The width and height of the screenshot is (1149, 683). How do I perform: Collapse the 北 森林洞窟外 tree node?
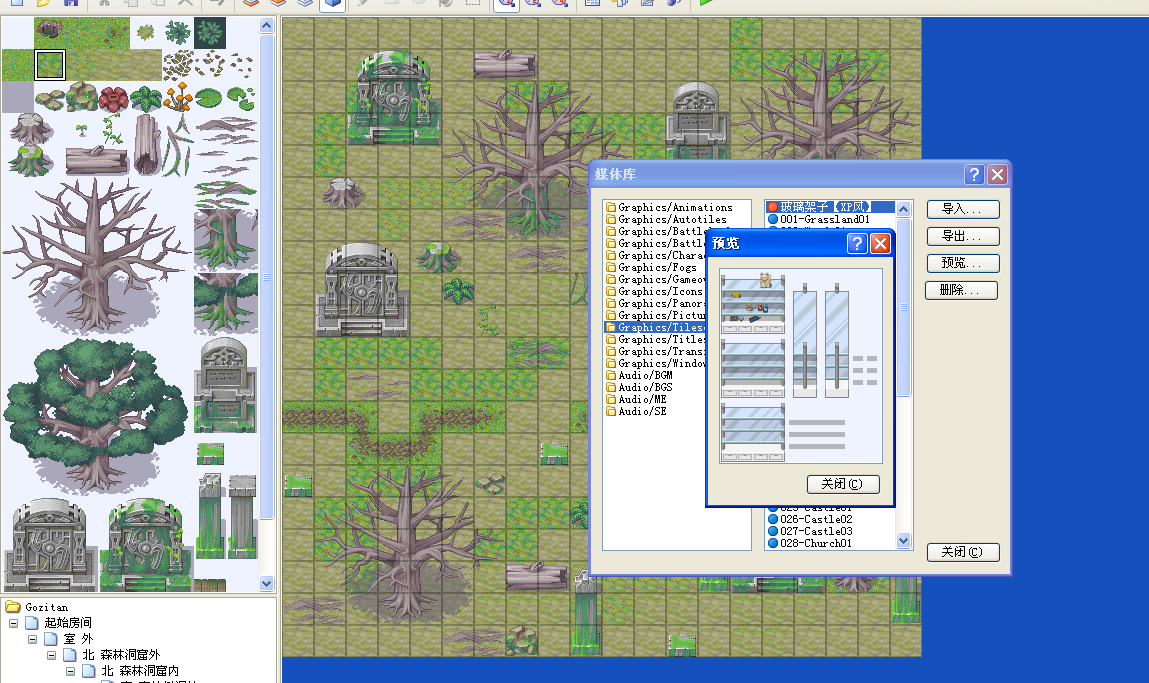[x=51, y=655]
